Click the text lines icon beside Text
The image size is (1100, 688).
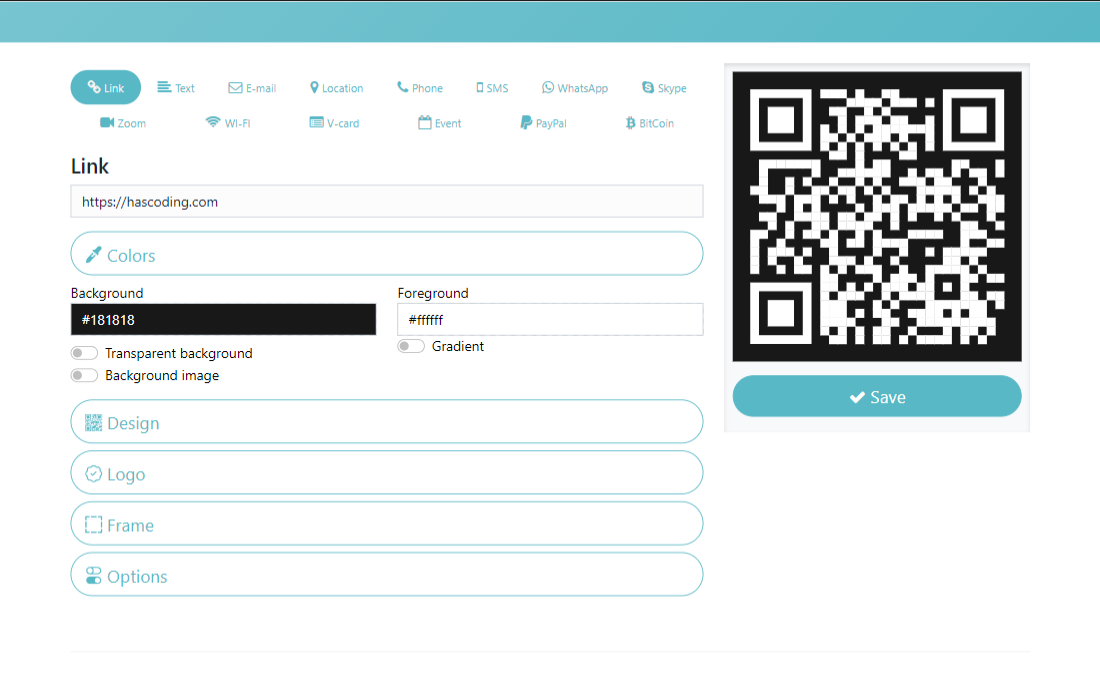pyautogui.click(x=164, y=87)
